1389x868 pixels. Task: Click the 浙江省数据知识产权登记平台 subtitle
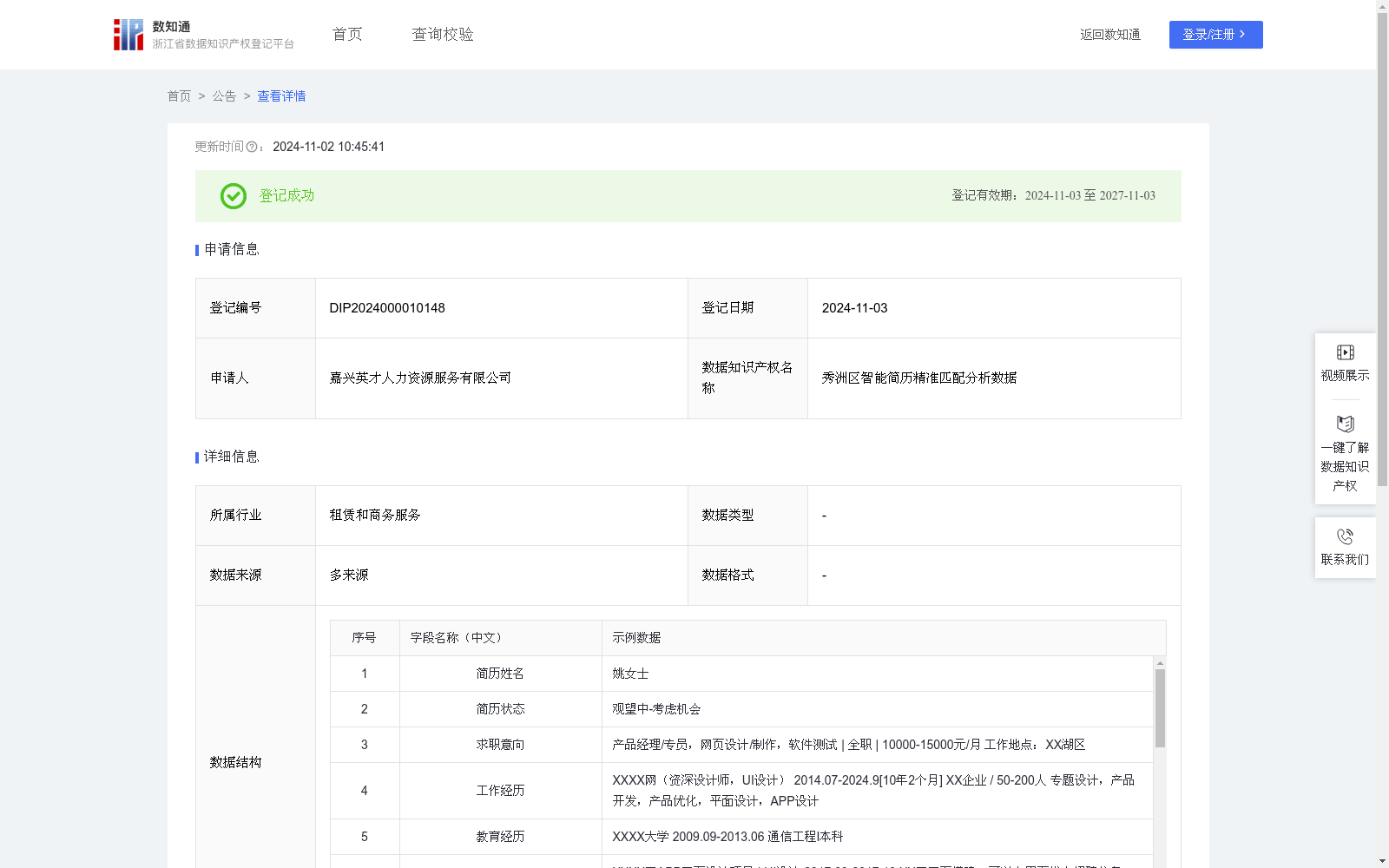pyautogui.click(x=223, y=44)
